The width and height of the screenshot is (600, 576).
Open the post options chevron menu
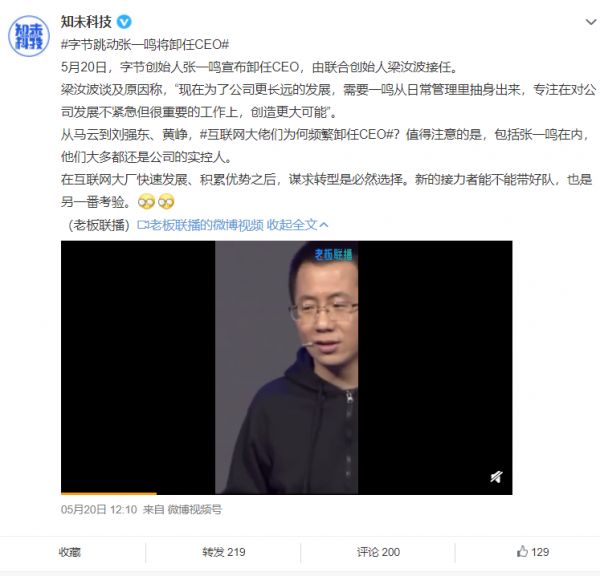(x=591, y=22)
